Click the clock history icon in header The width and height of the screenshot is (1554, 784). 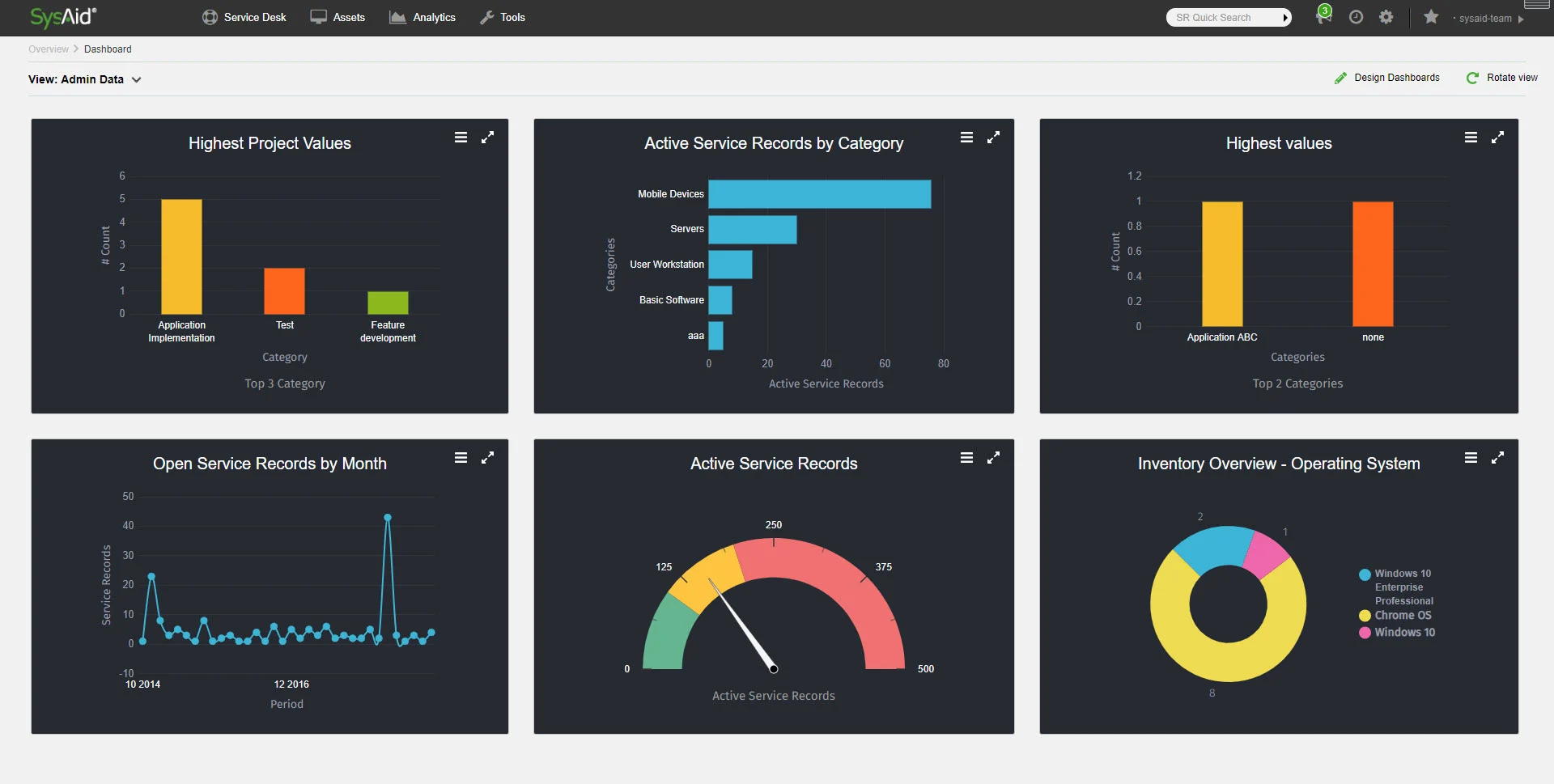pos(1356,17)
